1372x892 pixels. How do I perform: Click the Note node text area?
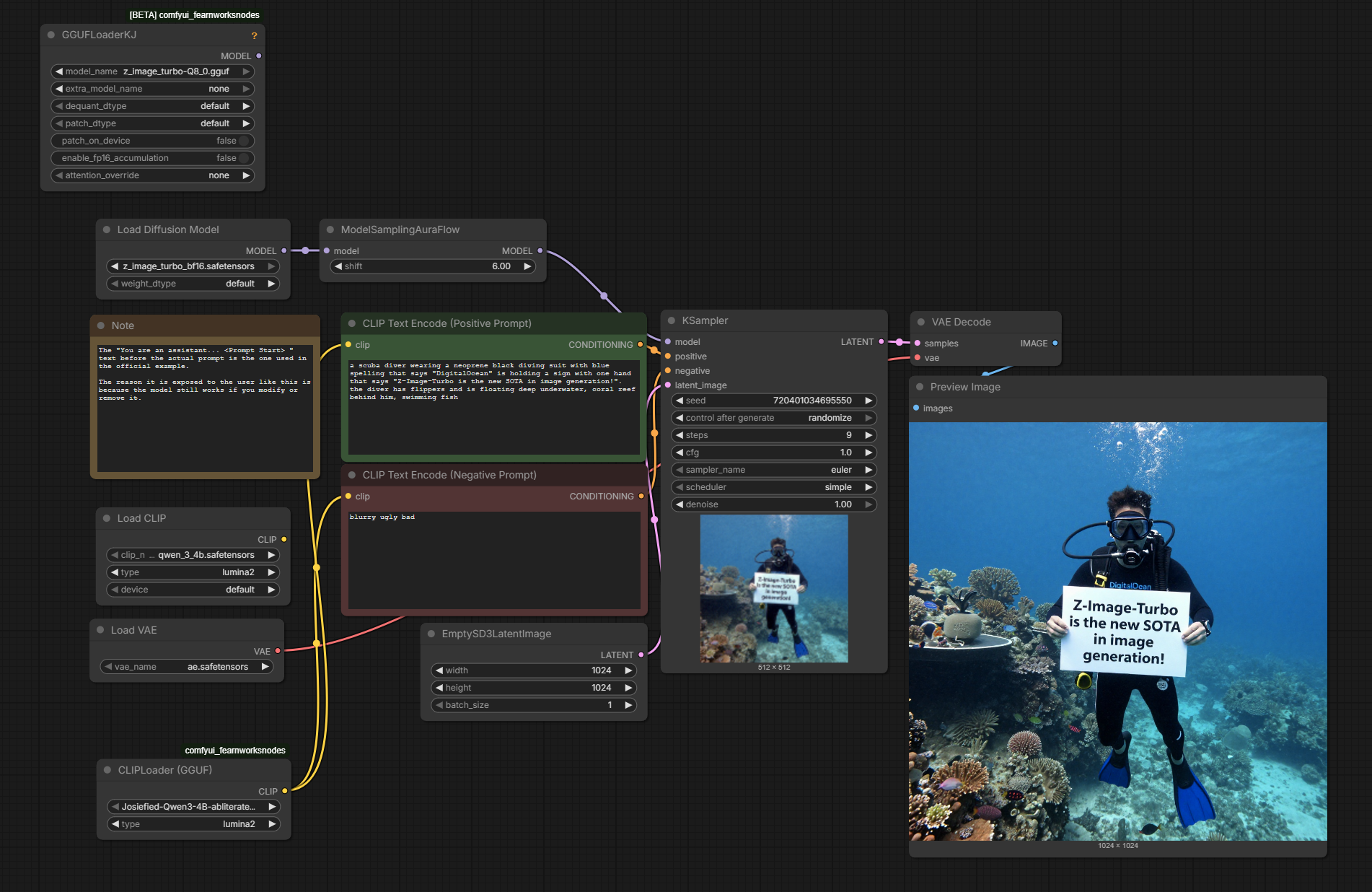[205, 408]
